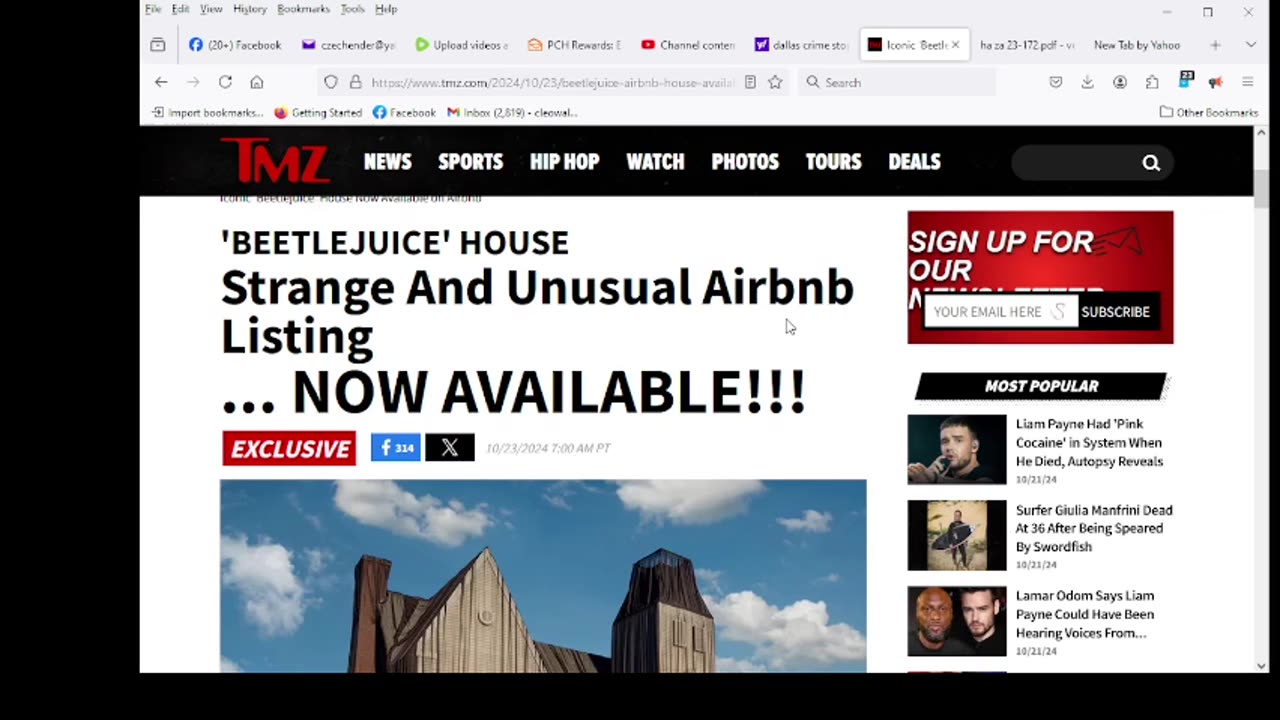
Task: Click the Liam Payne microphone thumbnail
Action: pos(957,450)
